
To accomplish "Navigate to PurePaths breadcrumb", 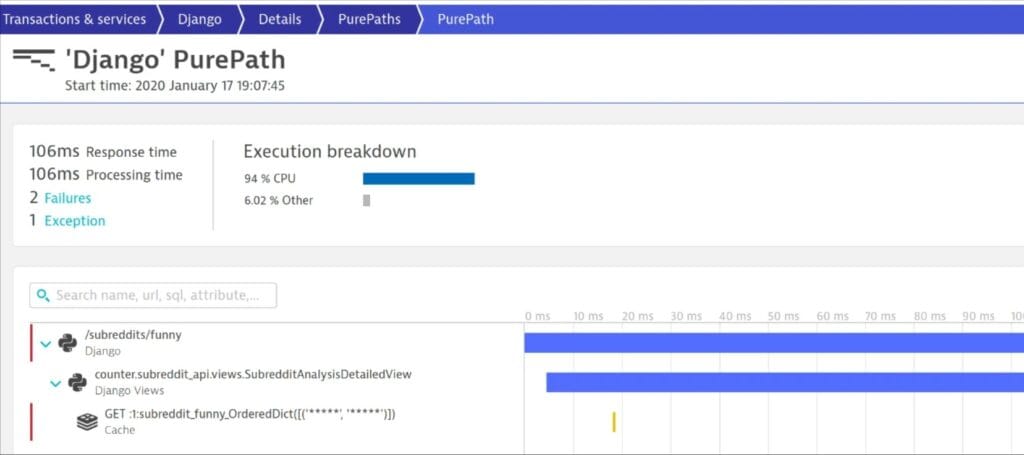I will click(368, 20).
